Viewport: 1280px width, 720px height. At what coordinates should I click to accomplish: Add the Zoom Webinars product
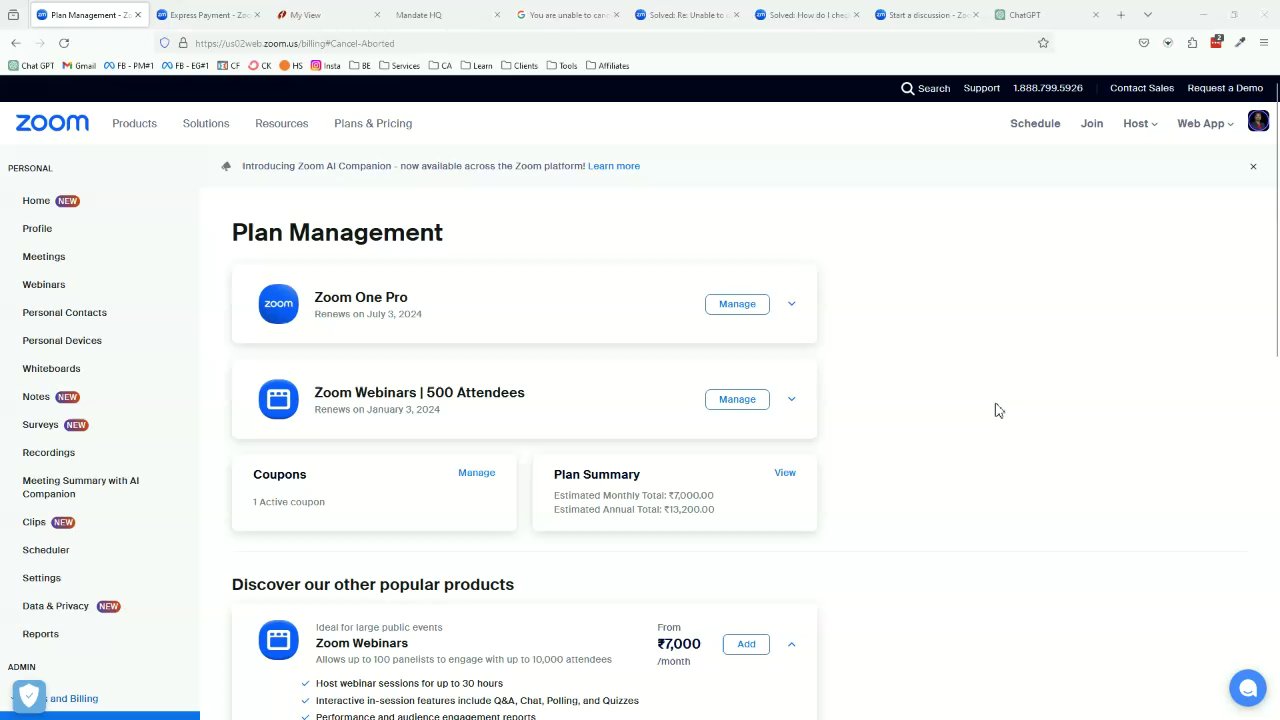point(746,644)
